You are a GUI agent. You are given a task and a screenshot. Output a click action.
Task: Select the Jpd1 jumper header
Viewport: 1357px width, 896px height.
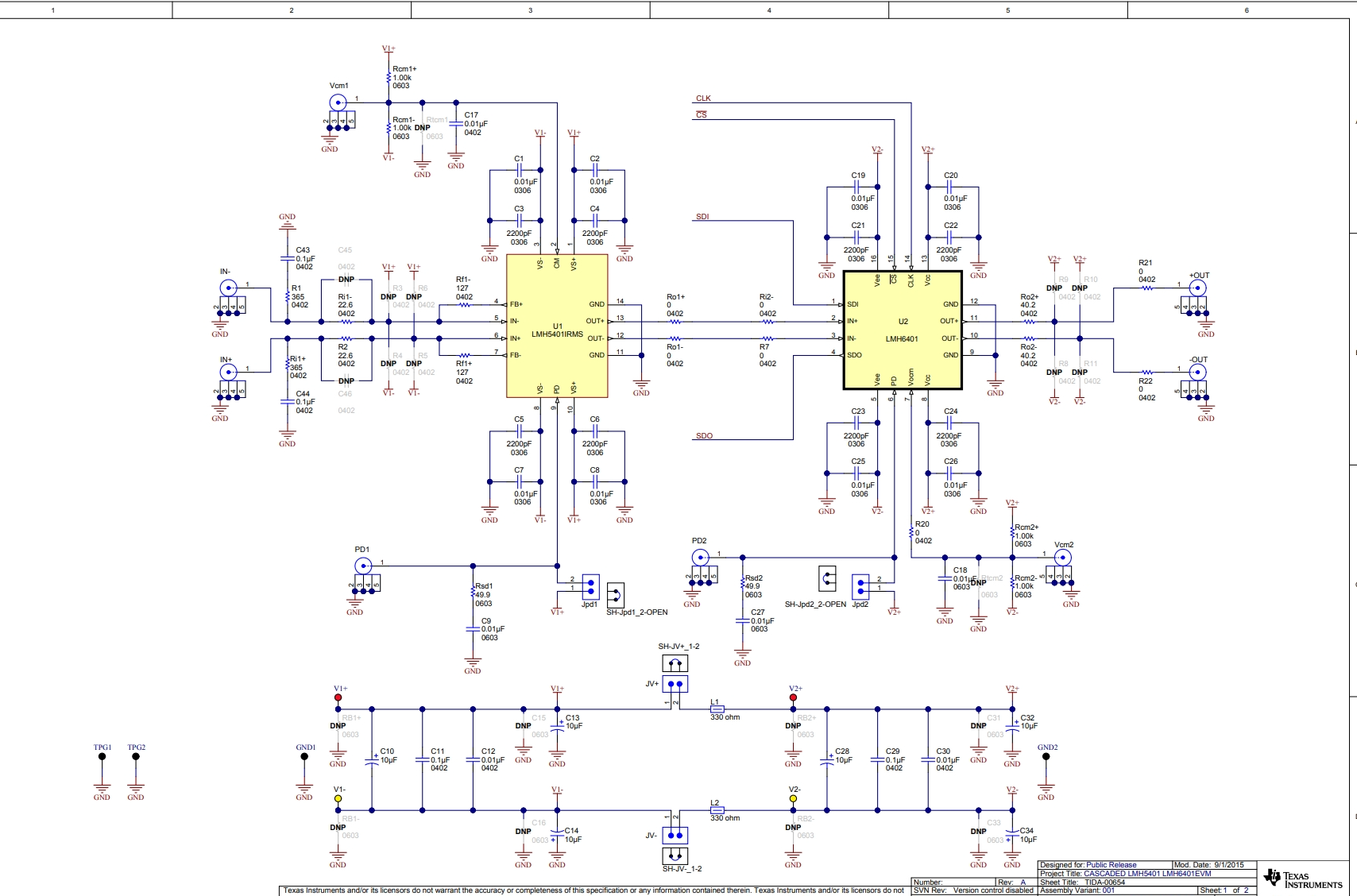[590, 587]
